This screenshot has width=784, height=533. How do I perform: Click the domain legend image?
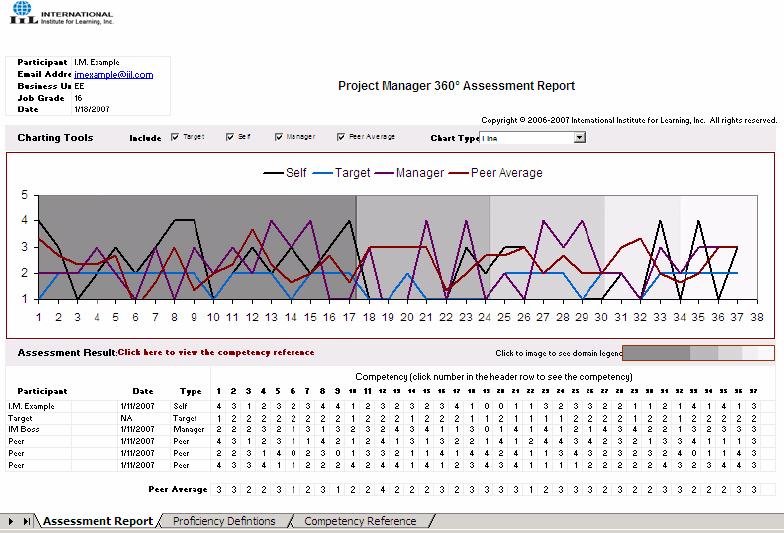697,353
